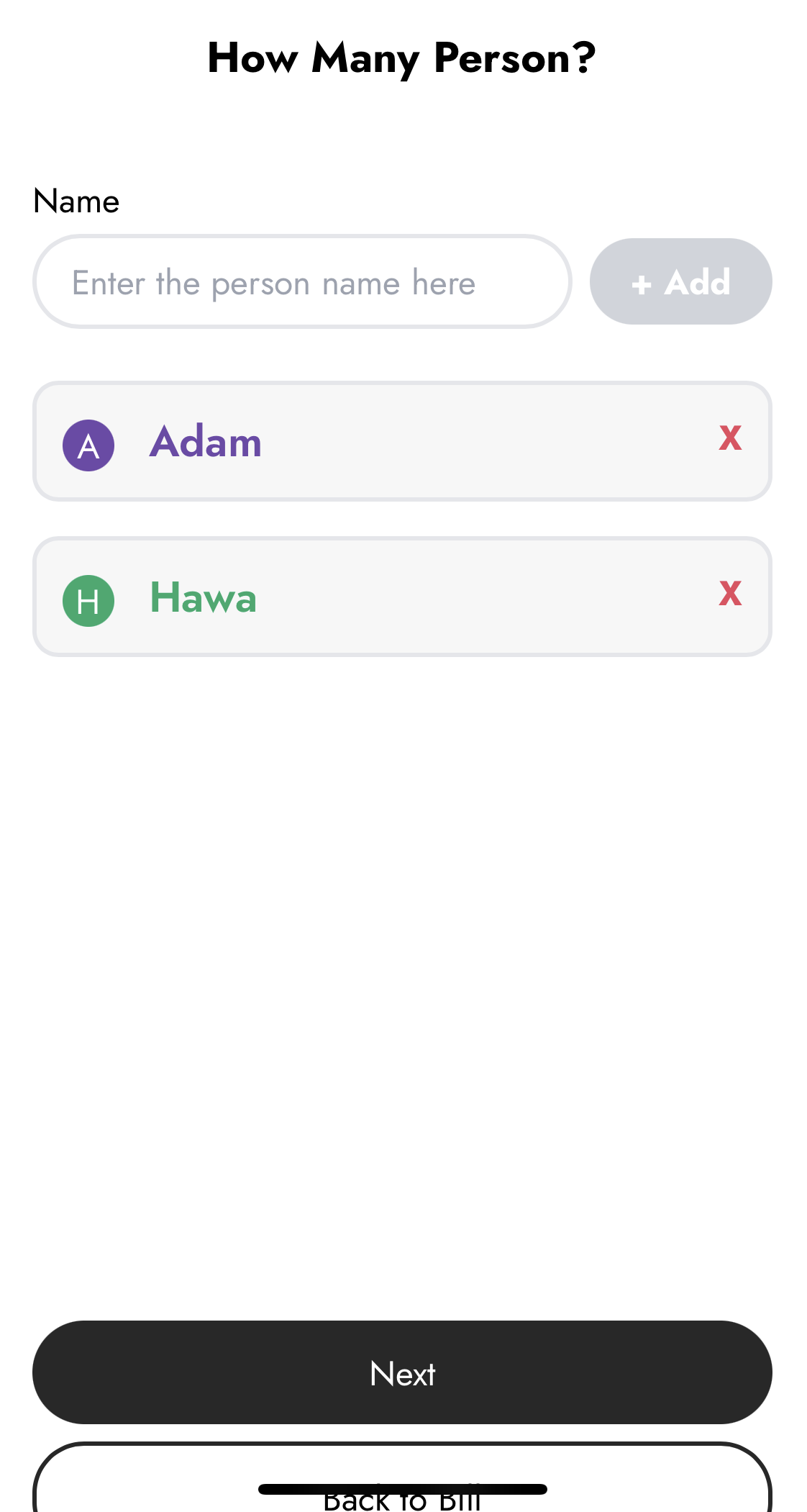
Task: Click the Name field label
Action: pos(76,202)
